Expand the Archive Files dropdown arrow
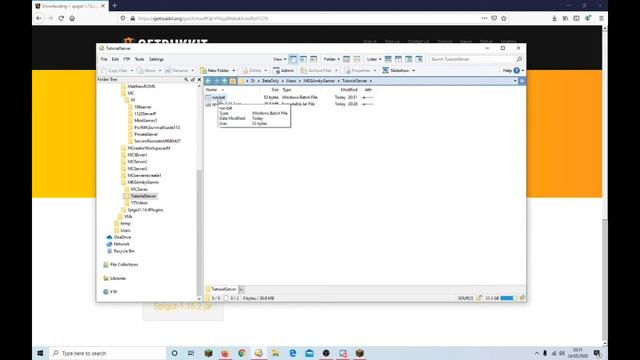This screenshot has width=640, height=360. (x=336, y=71)
